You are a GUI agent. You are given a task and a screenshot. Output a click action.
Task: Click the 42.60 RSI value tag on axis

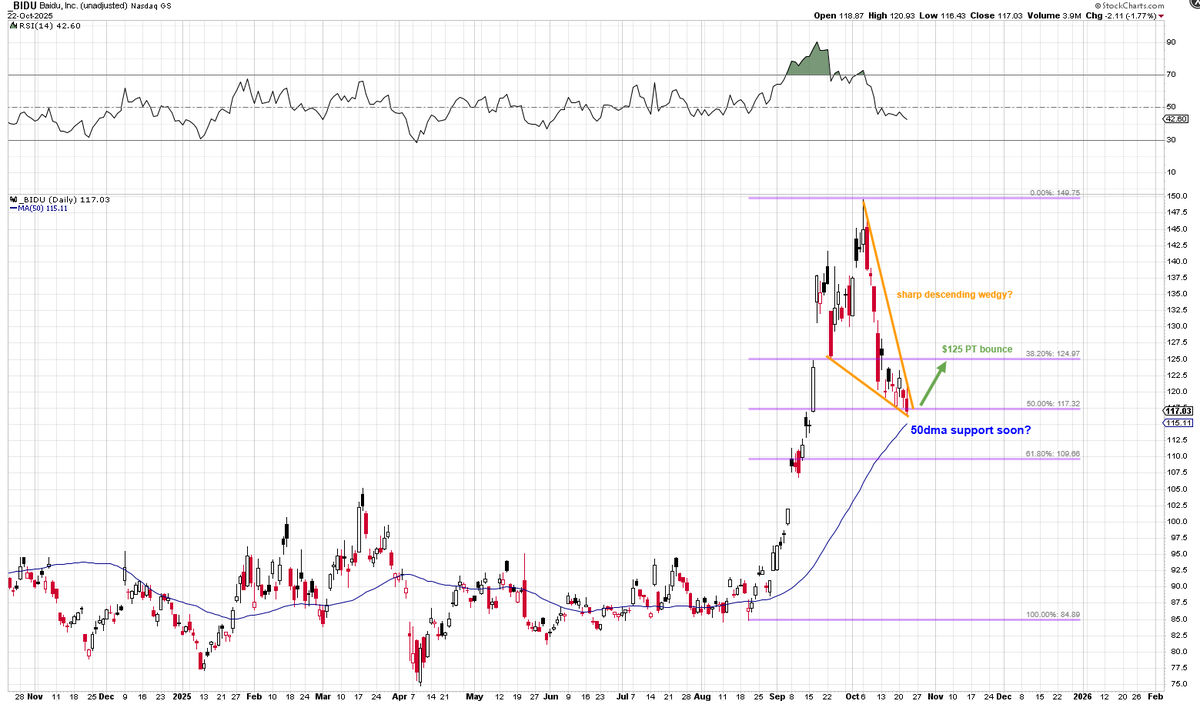1174,119
